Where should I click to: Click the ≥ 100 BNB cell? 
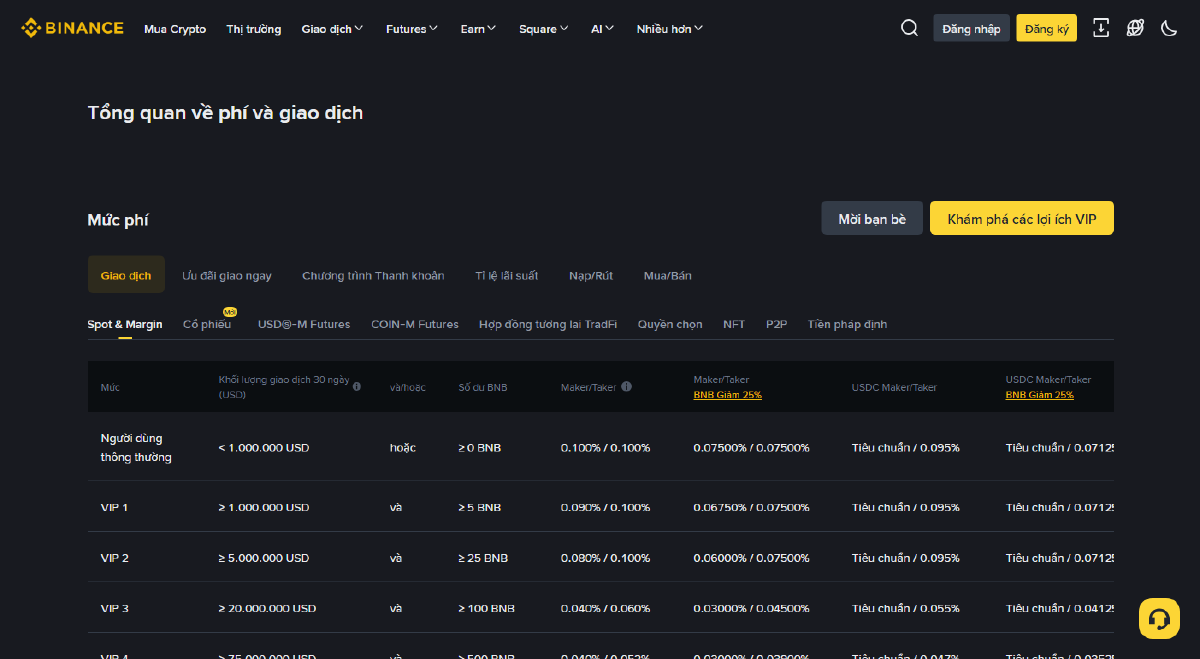click(486, 608)
